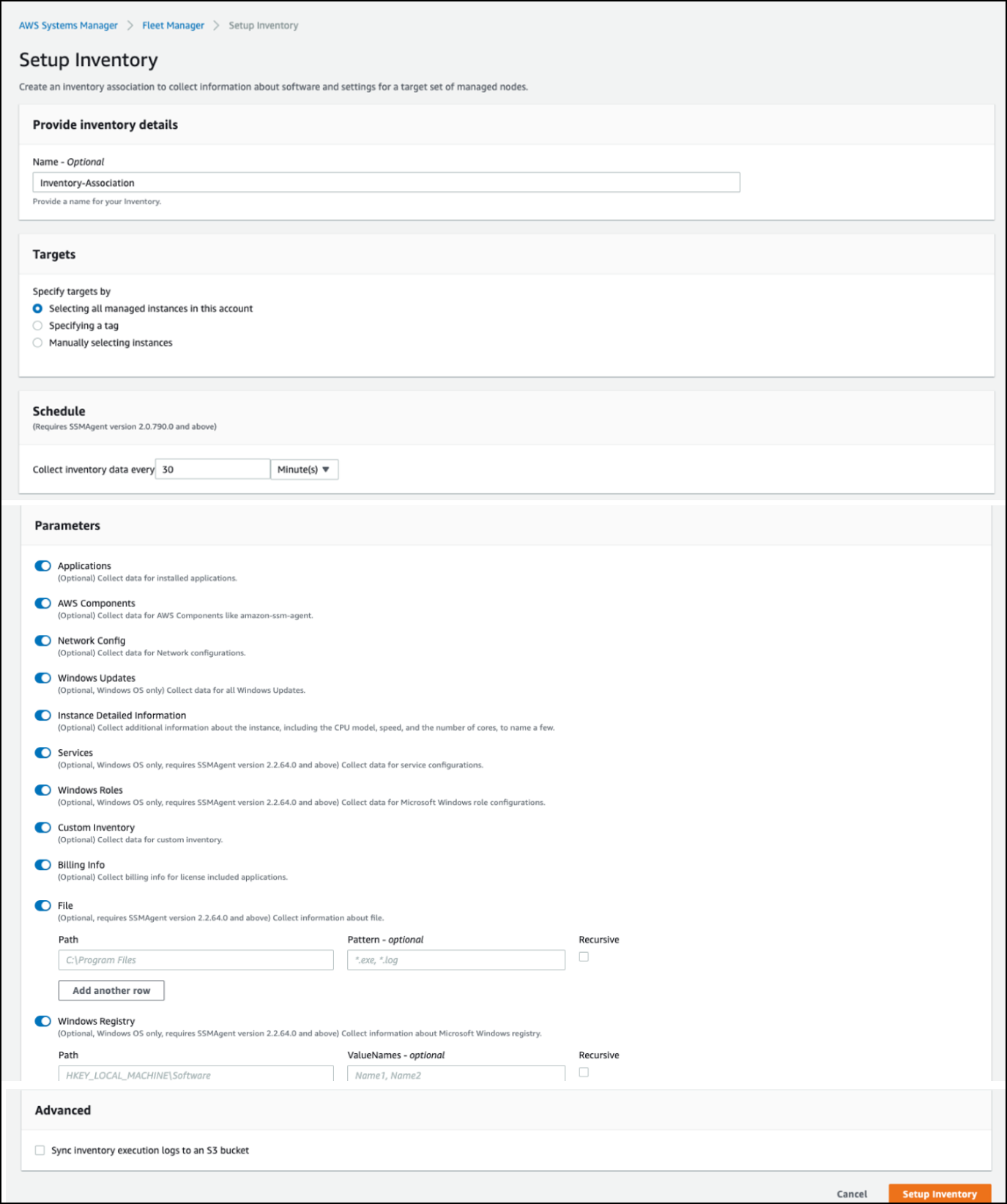Screen dimensions: 1007x1204
Task: Select Manually selecting instances radio button
Action: click(x=38, y=343)
